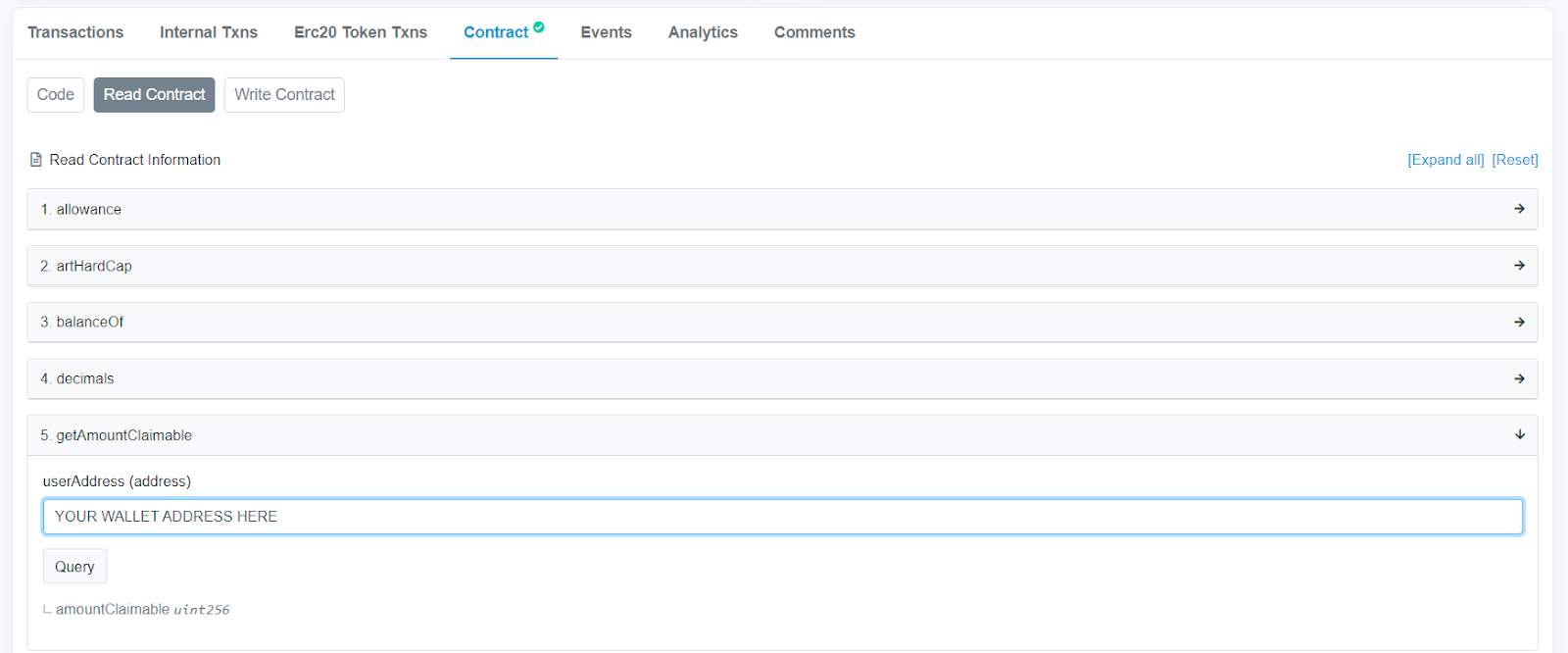Focus the userAddress input field
The image size is (1568, 653).
coord(783,517)
